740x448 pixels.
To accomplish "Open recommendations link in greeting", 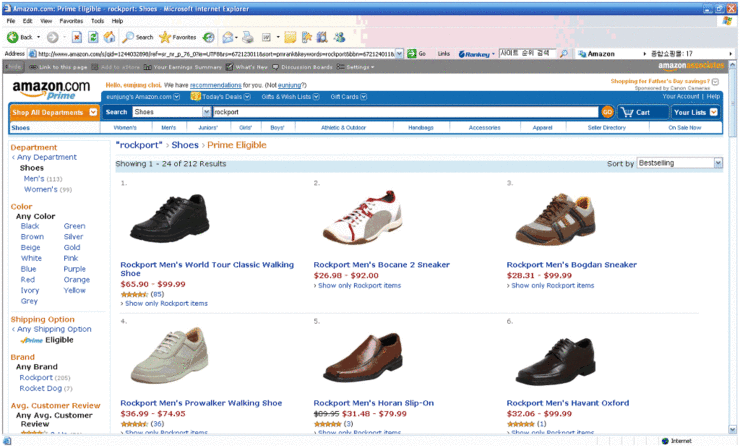I will [215, 85].
